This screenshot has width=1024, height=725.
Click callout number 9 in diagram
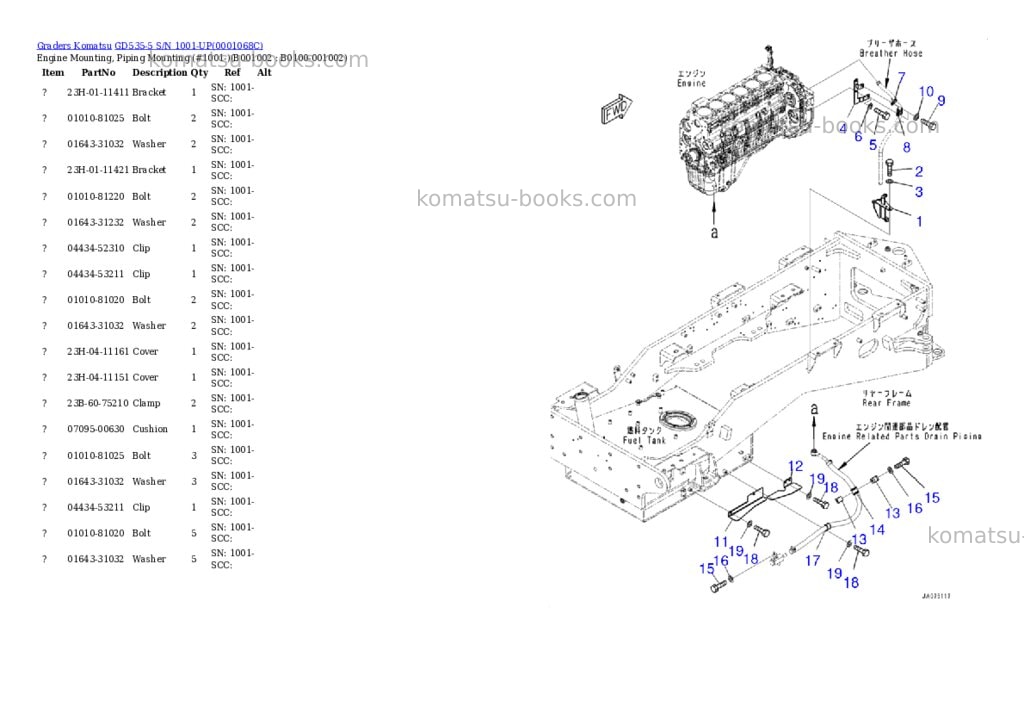click(941, 101)
